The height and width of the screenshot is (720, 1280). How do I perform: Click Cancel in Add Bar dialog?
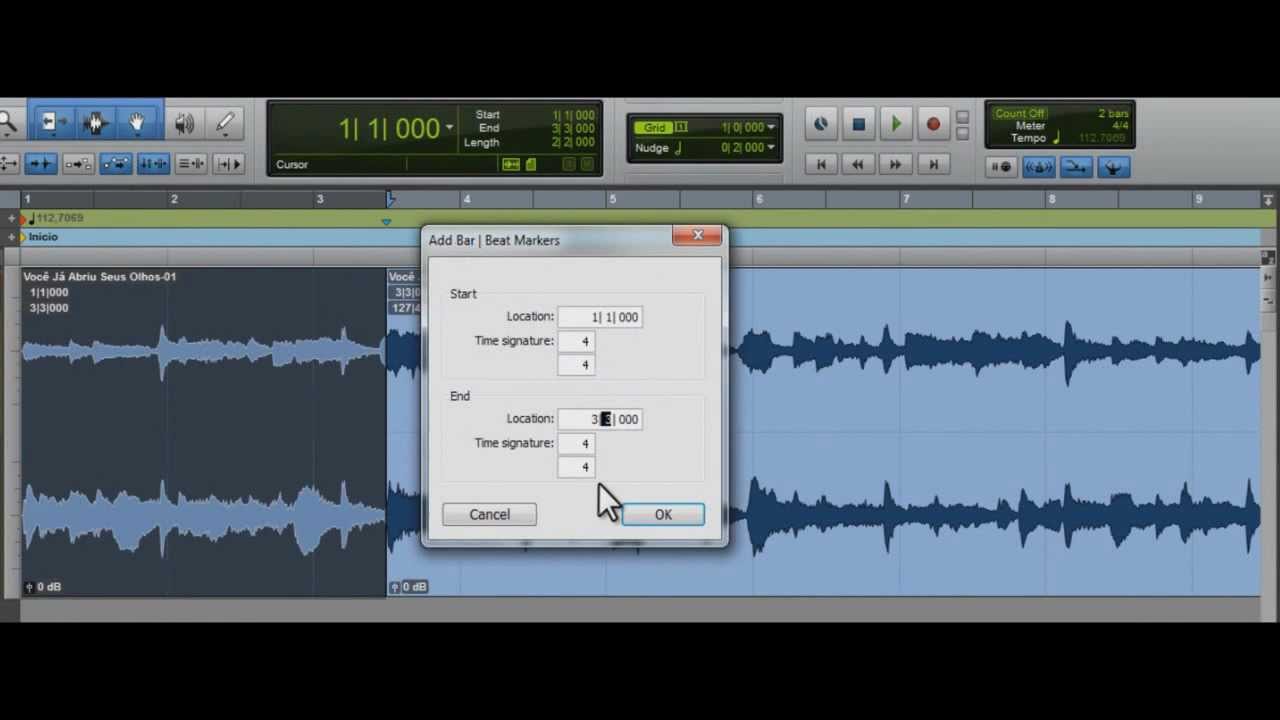[x=489, y=514]
